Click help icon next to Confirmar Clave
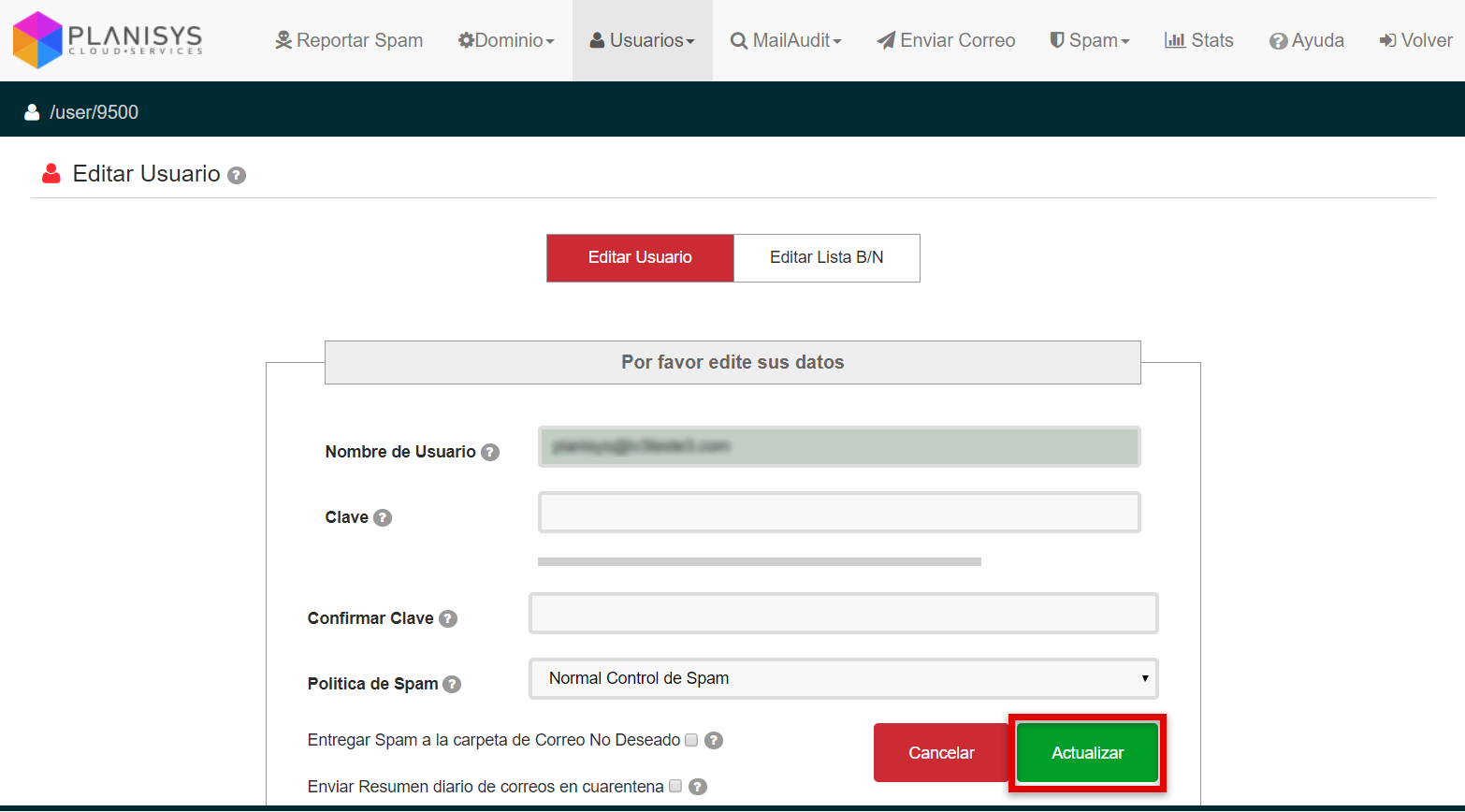Viewport: 1465px width, 812px height. click(448, 618)
